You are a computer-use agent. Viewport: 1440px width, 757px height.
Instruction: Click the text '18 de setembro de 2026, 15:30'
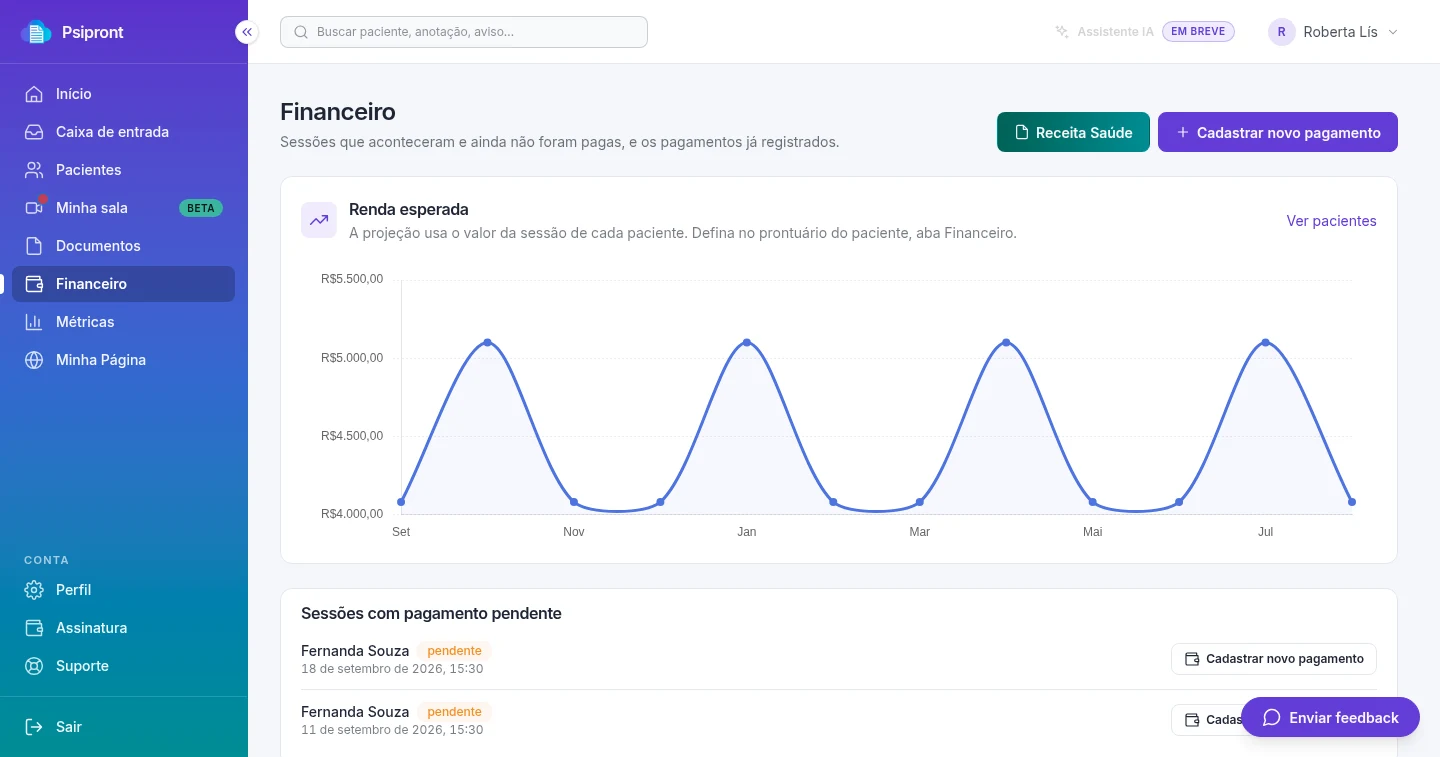(x=392, y=669)
